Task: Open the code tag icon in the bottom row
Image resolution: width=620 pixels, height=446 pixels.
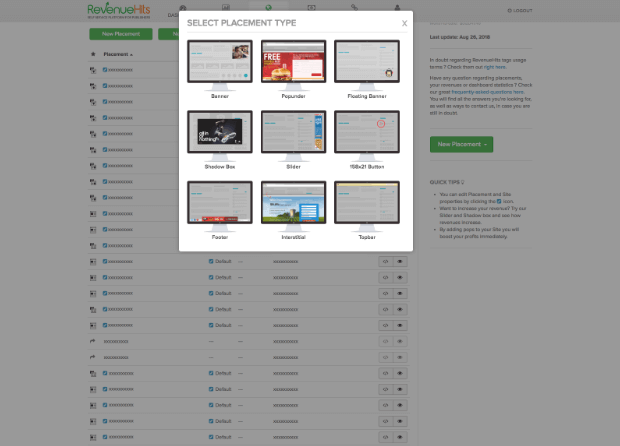Action: tap(385, 436)
